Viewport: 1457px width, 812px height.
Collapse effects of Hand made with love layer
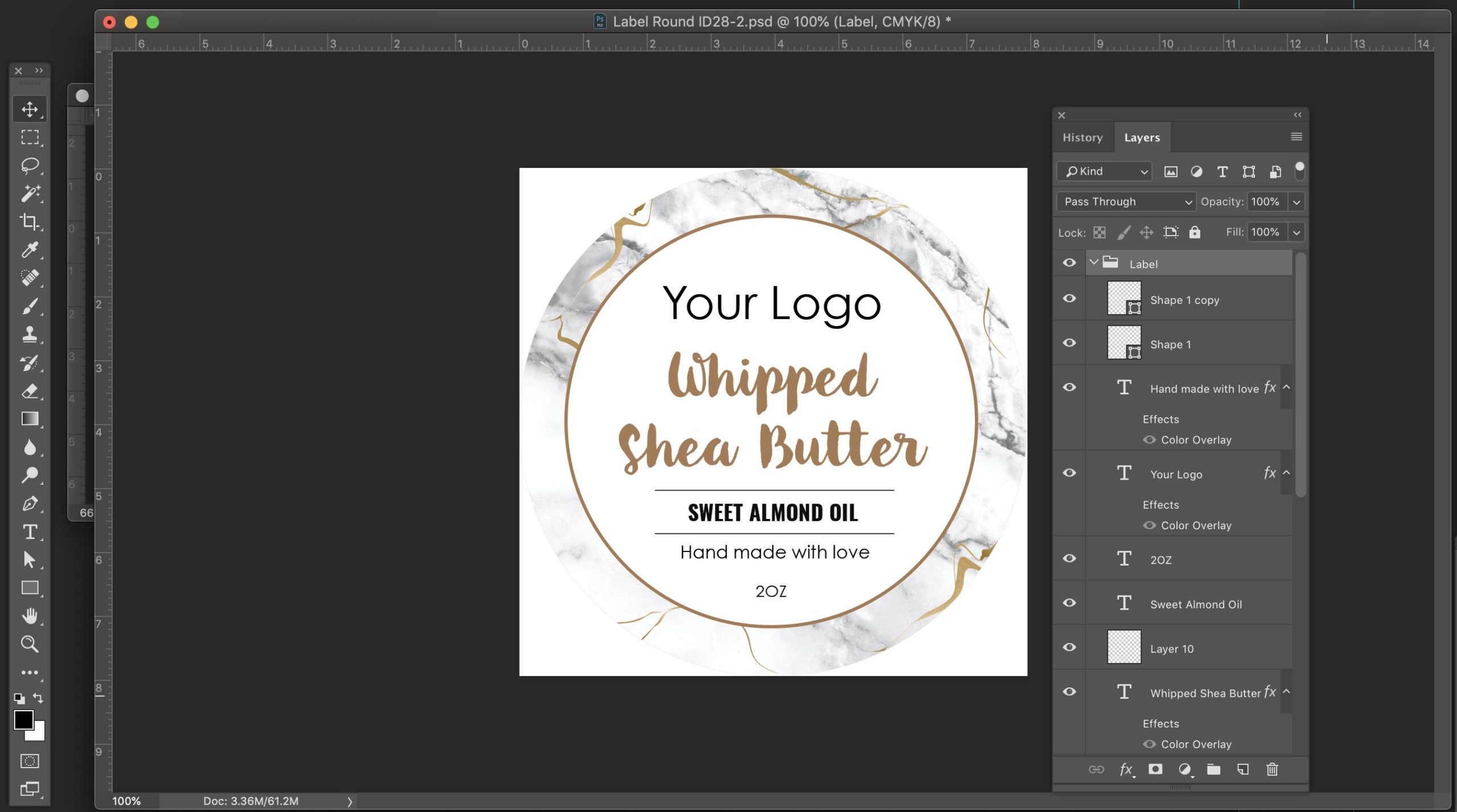point(1286,388)
